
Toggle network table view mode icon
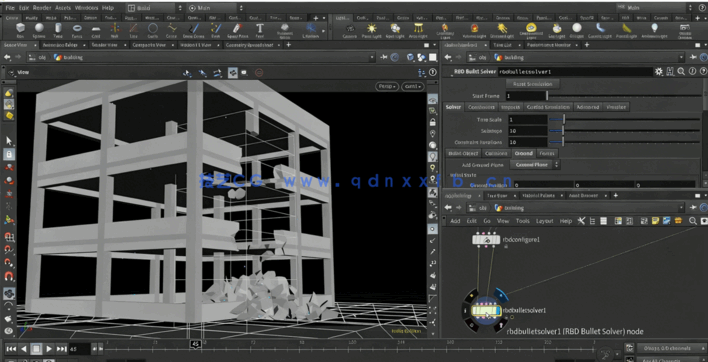(602, 221)
